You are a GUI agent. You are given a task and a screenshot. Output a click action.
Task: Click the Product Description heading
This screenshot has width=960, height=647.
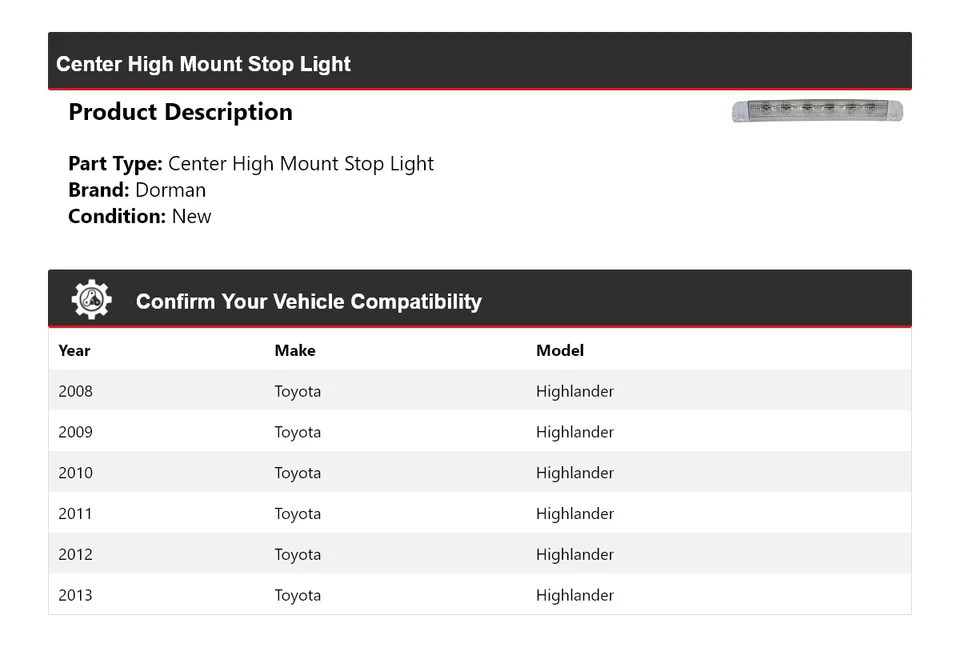click(180, 112)
